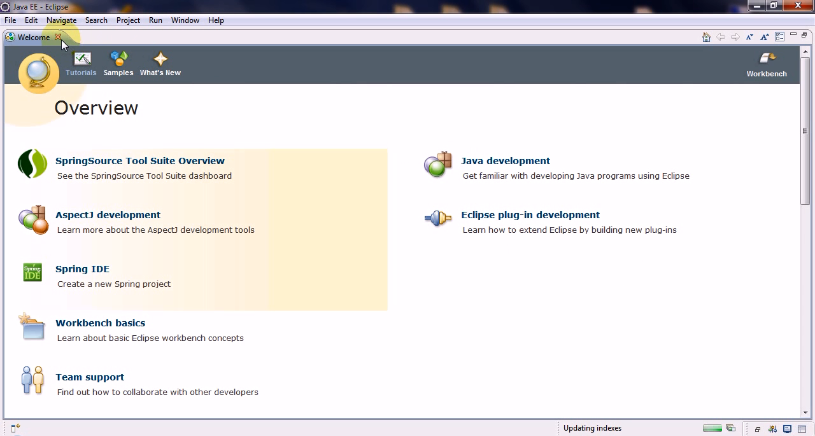The width and height of the screenshot is (815, 436).
Task: Click the Home icon in Welcome toolbar
Action: pyautogui.click(x=706, y=37)
